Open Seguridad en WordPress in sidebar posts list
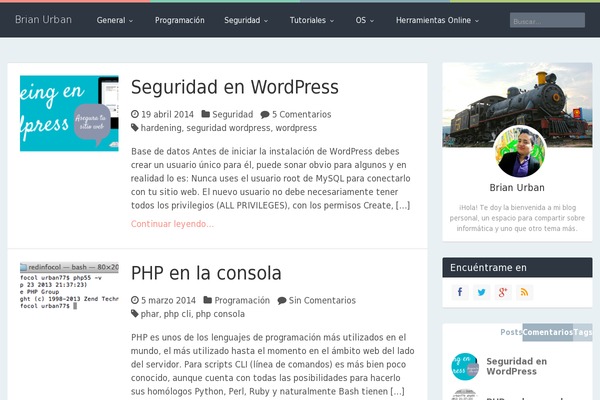Image resolution: width=600 pixels, height=400 pixels. click(517, 366)
